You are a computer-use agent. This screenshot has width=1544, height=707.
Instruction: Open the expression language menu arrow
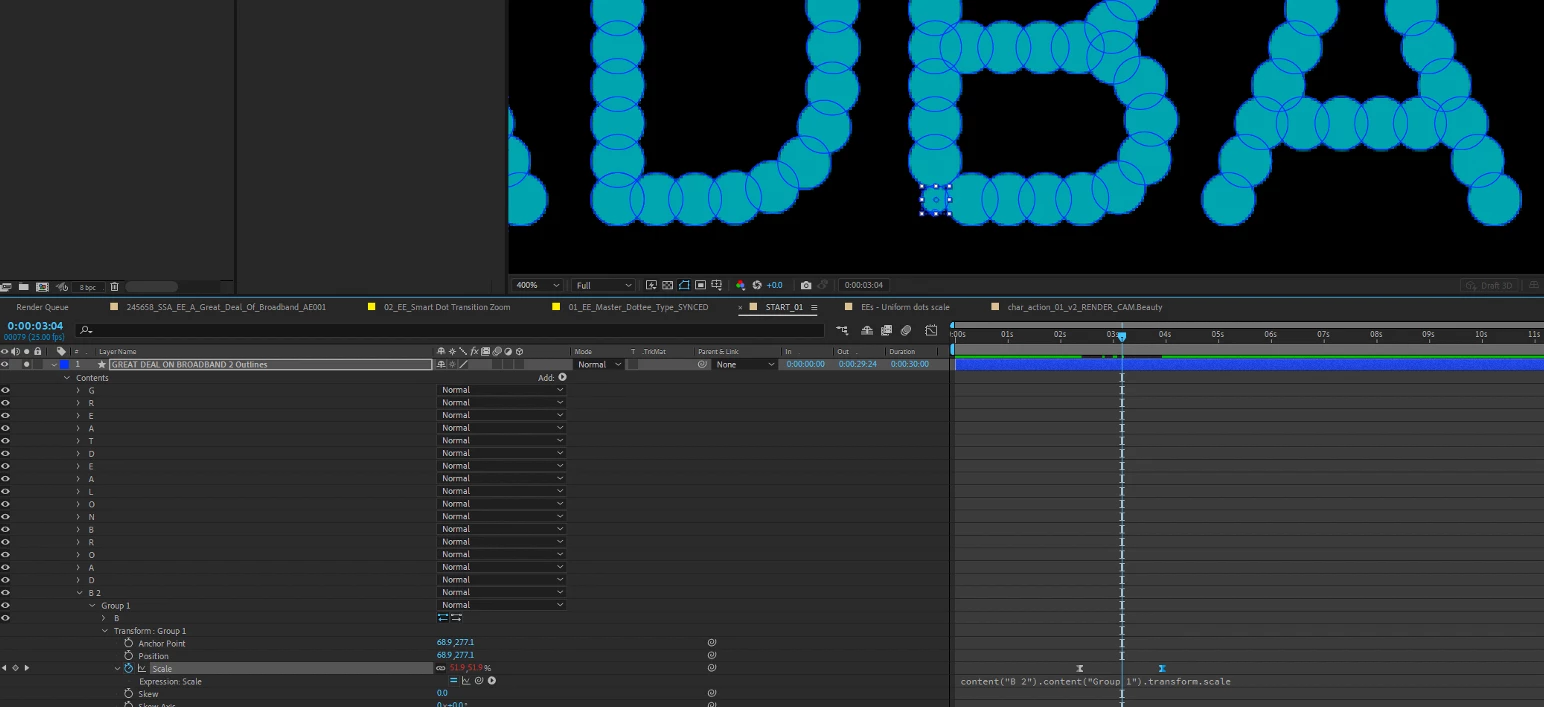pos(492,681)
